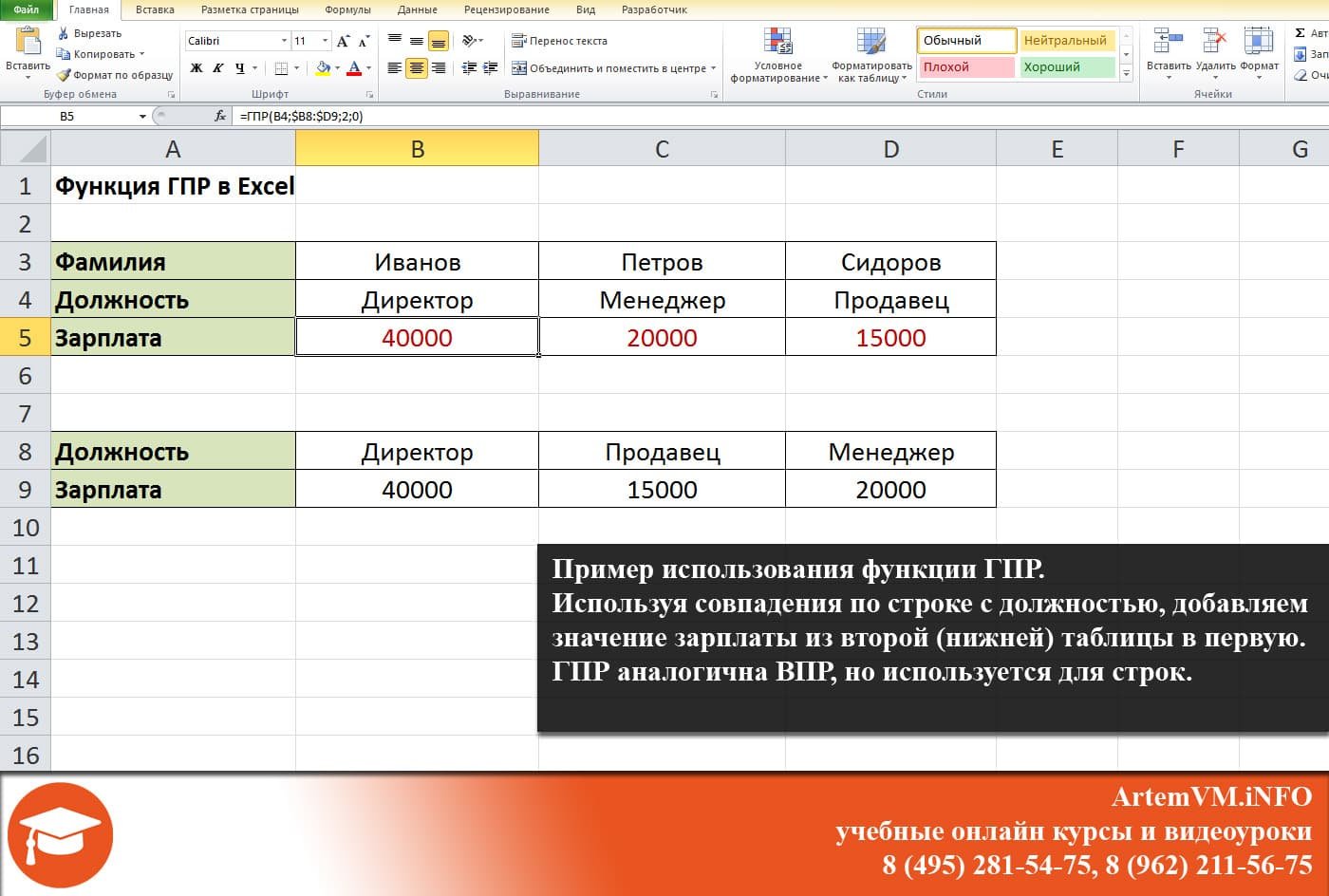Click the decrease indent icon
This screenshot has height=896, width=1329.
coord(469,68)
